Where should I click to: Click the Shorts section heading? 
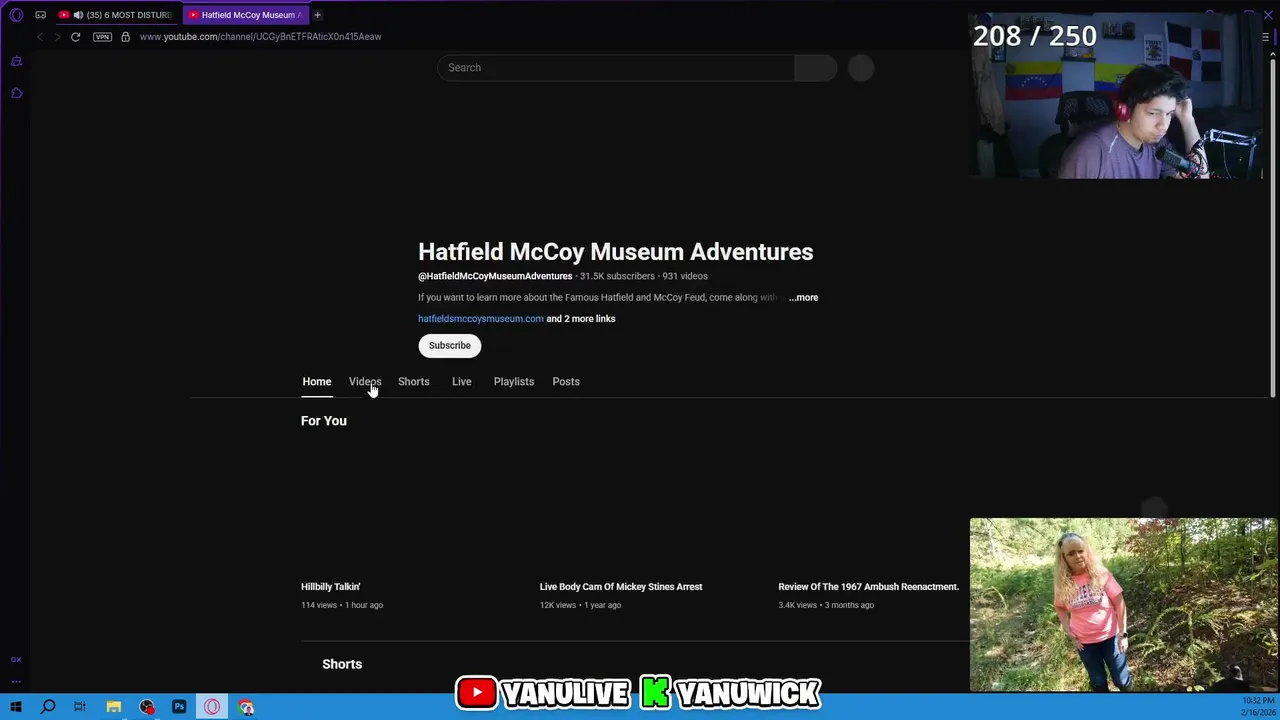(342, 664)
